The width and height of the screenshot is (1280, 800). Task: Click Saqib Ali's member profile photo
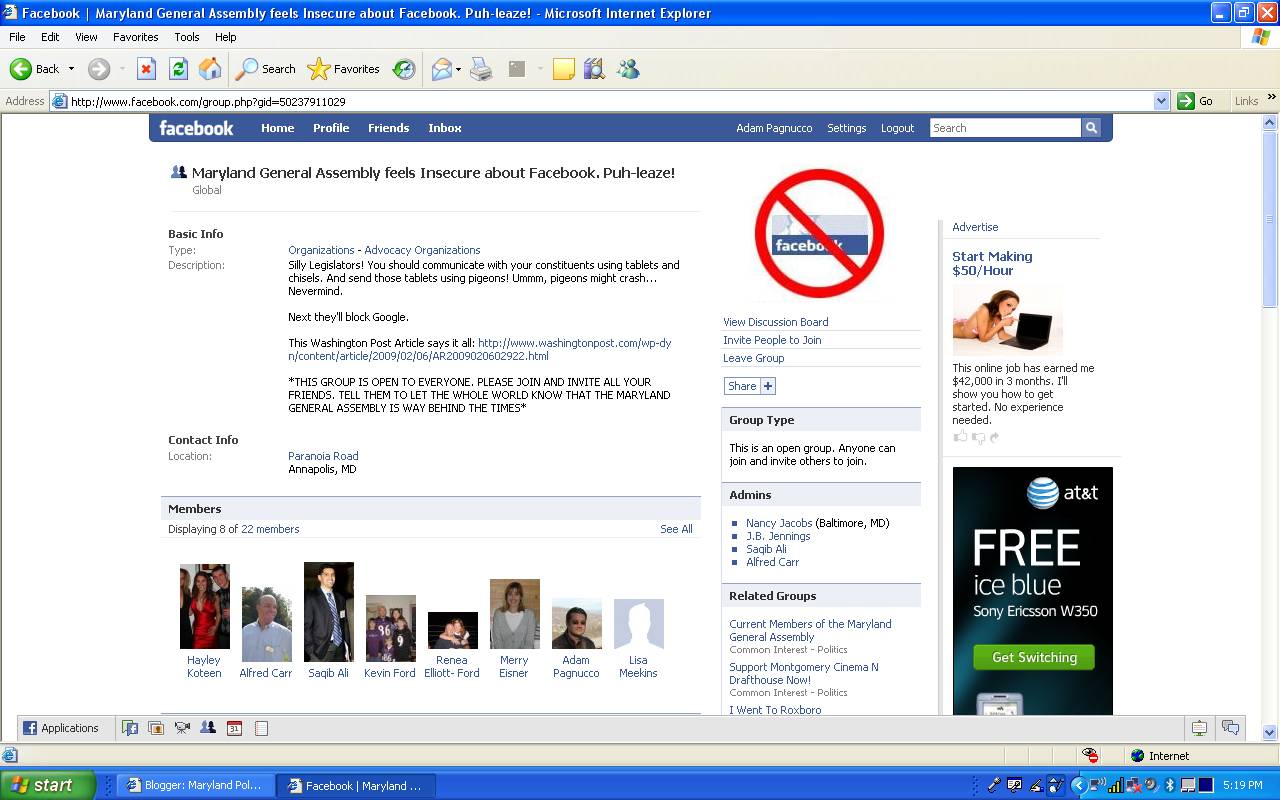click(329, 612)
